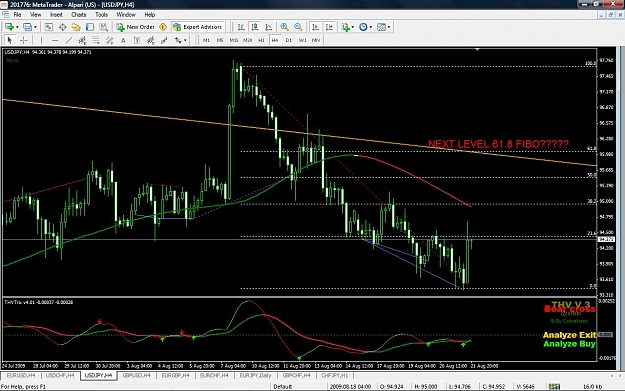Select the Equidistant Channel tool

coord(82,40)
